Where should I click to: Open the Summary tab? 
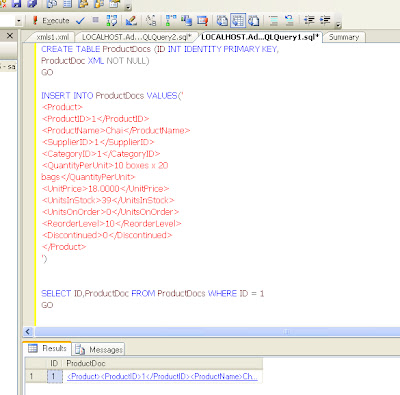[x=344, y=37]
